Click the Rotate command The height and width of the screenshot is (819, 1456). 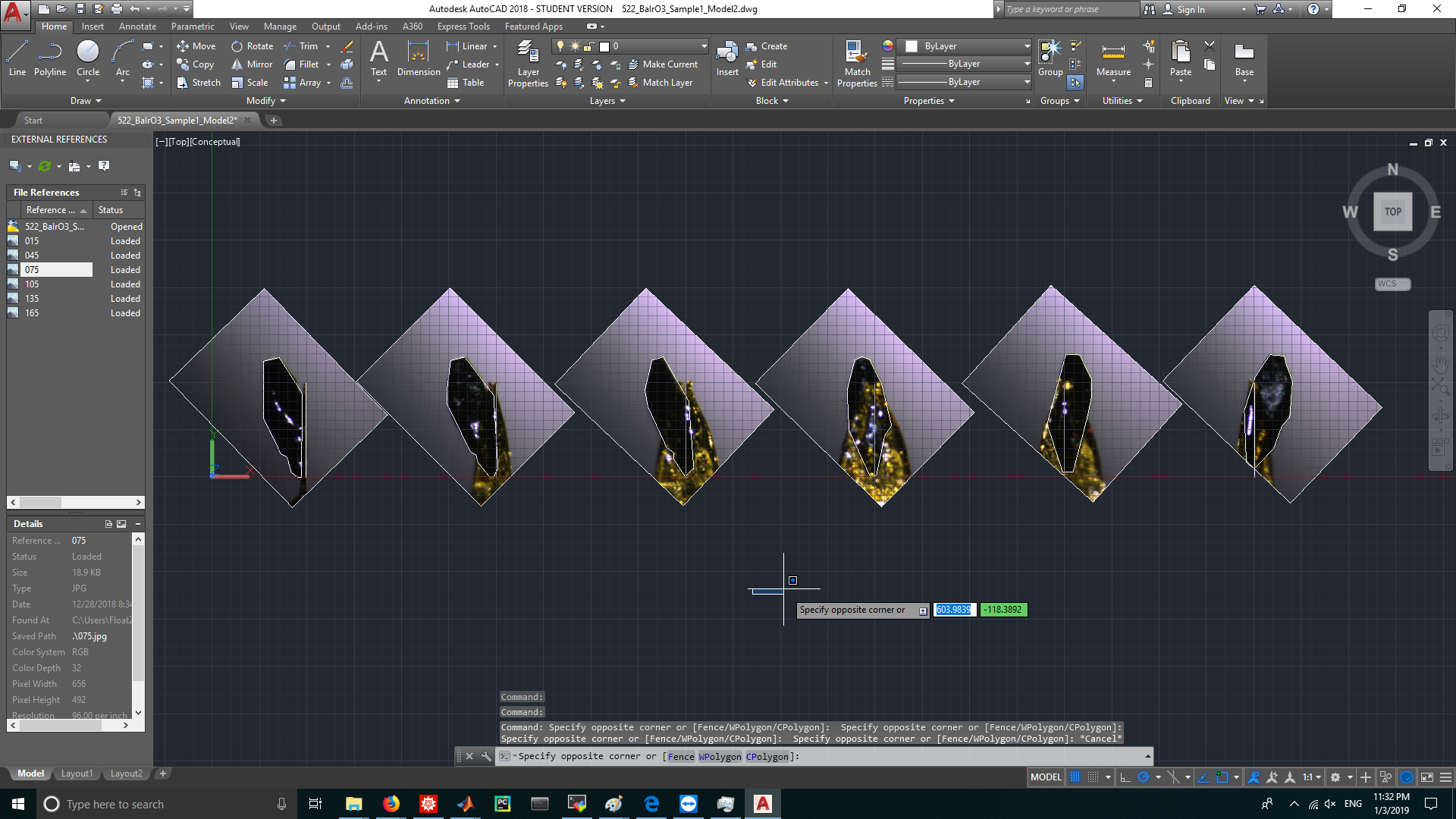253,46
